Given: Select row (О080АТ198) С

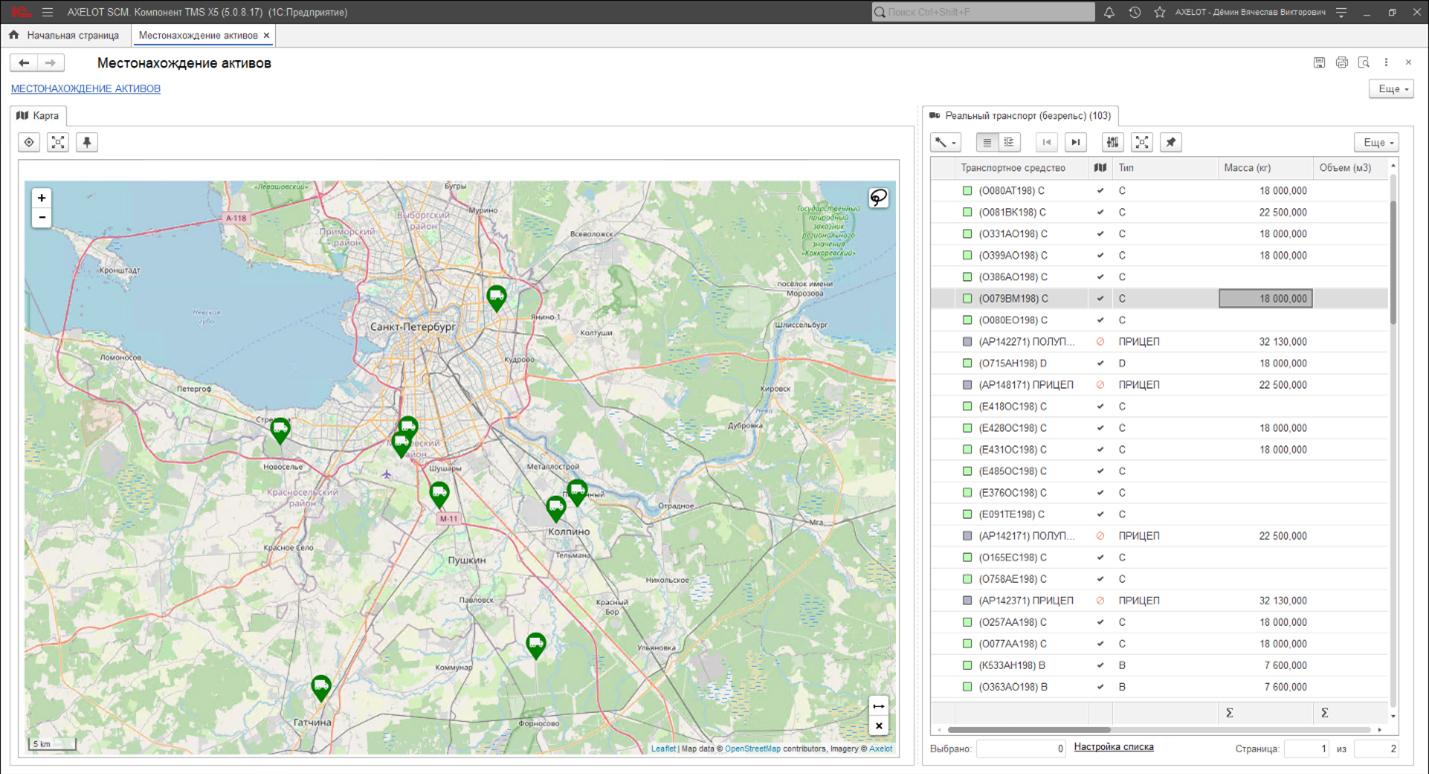Looking at the screenshot, I should (1160, 190).
